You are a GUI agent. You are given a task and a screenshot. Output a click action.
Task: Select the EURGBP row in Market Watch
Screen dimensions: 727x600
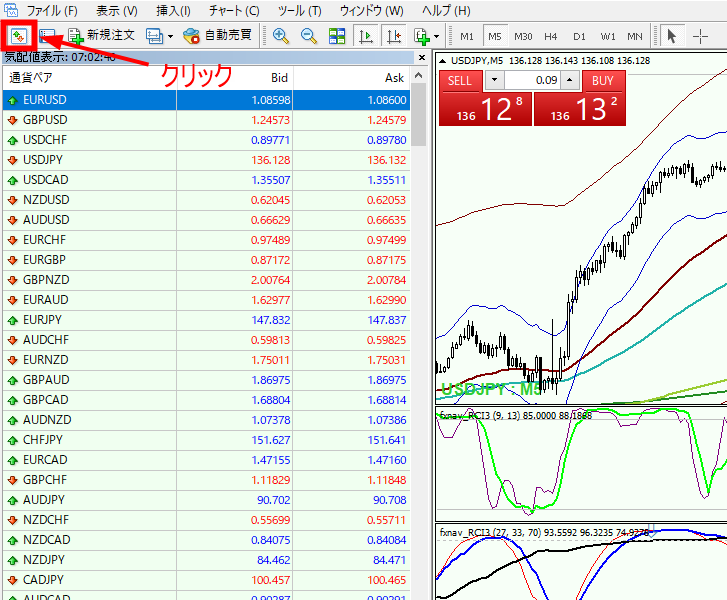[206, 260]
